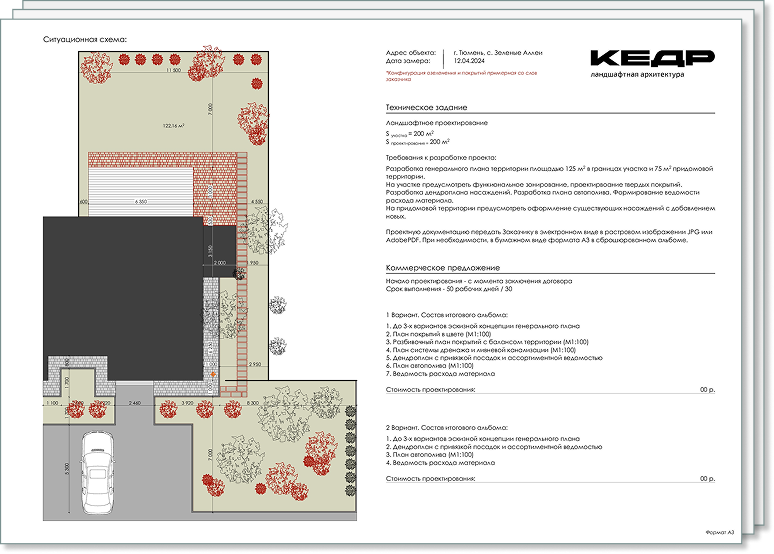The width and height of the screenshot is (774, 554).
Task: Click '2 Вариант. Состав итогового альбома' heading
Action: click(x=447, y=426)
